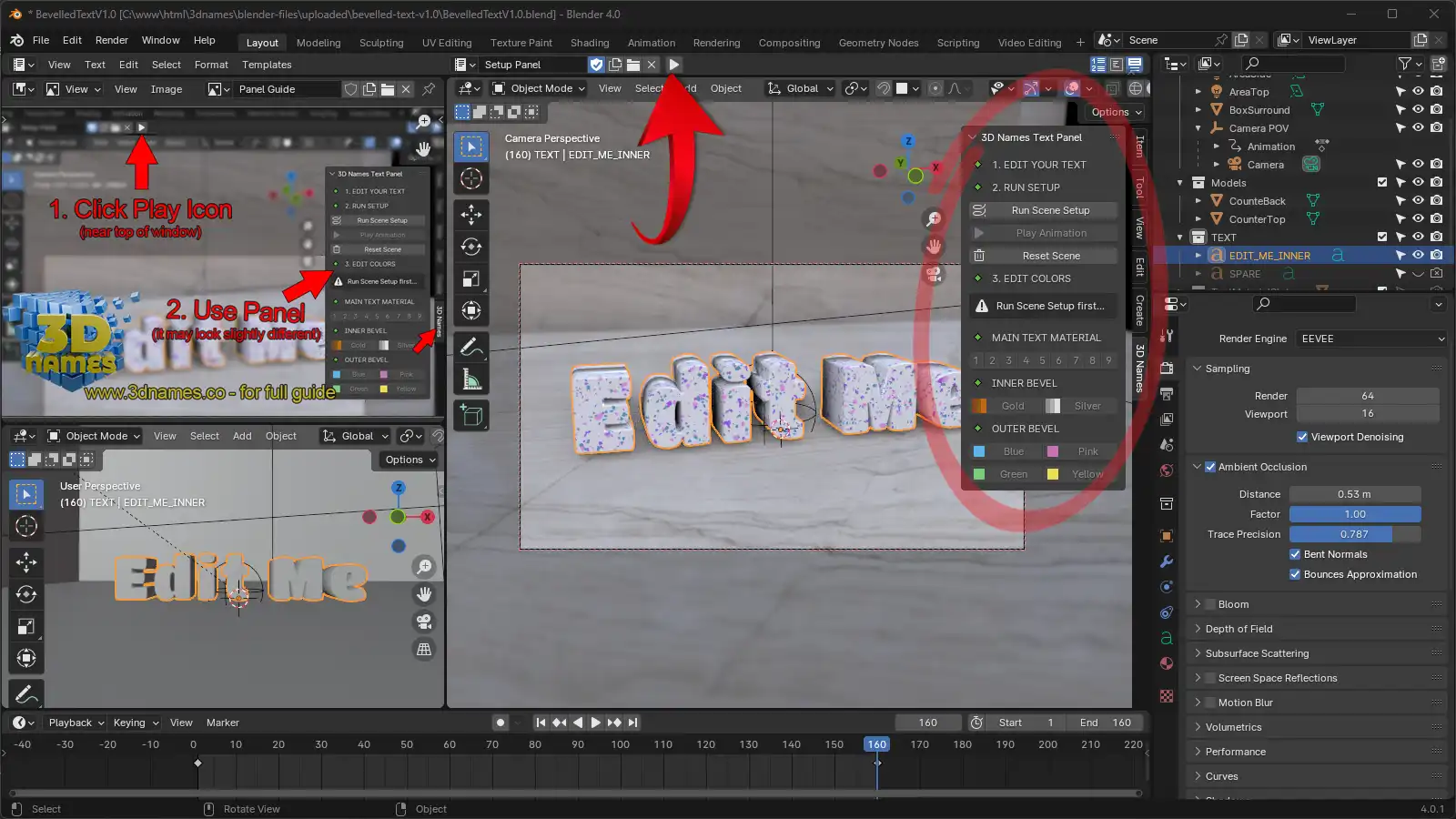
Task: Expand the EDIT_ME_INNER outliner item
Action: tap(1198, 256)
